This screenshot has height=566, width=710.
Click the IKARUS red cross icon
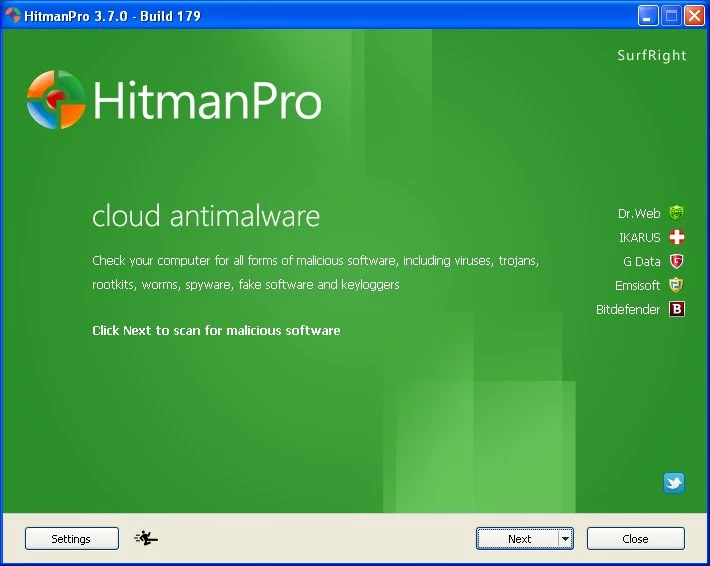[x=677, y=237]
